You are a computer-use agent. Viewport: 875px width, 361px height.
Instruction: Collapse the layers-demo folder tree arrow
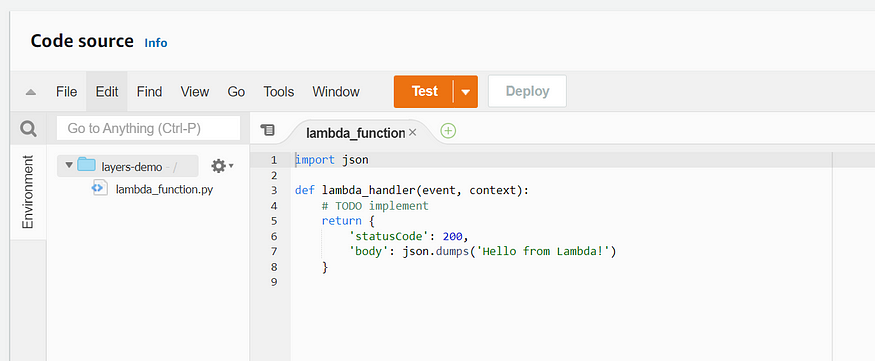click(x=69, y=165)
